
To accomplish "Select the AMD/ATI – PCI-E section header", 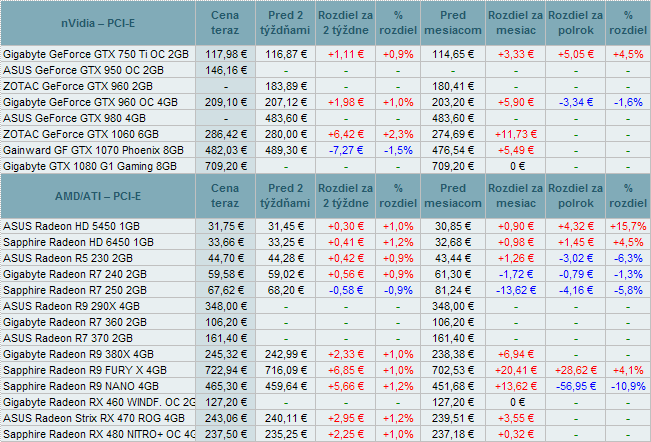I will click(98, 196).
